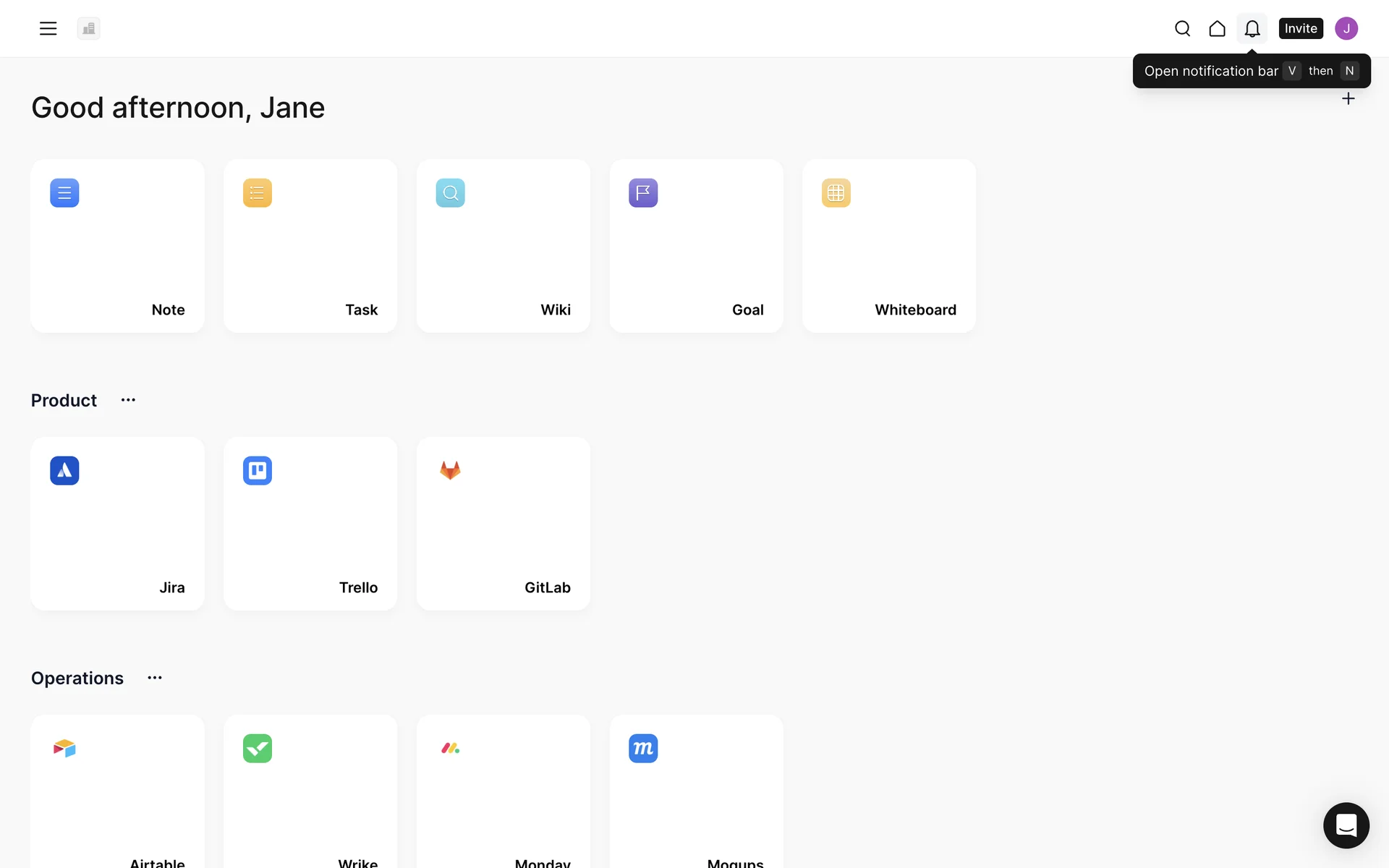Open the Note card

(x=117, y=246)
